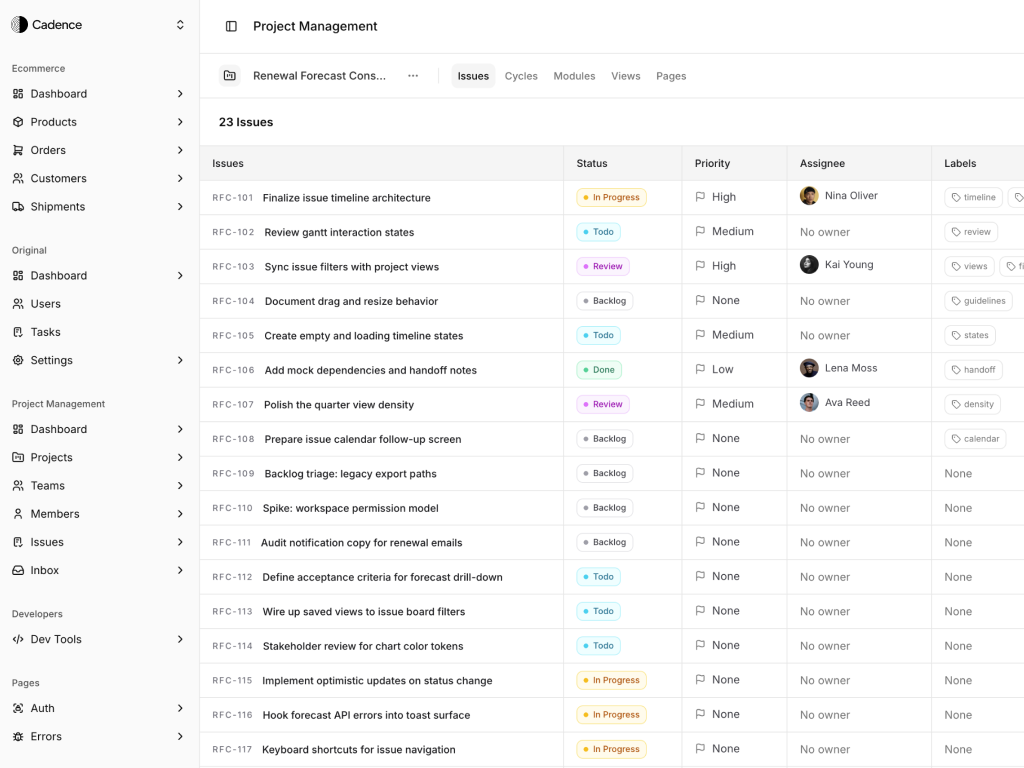Click the priority flag icon for RFC-106

[700, 369]
